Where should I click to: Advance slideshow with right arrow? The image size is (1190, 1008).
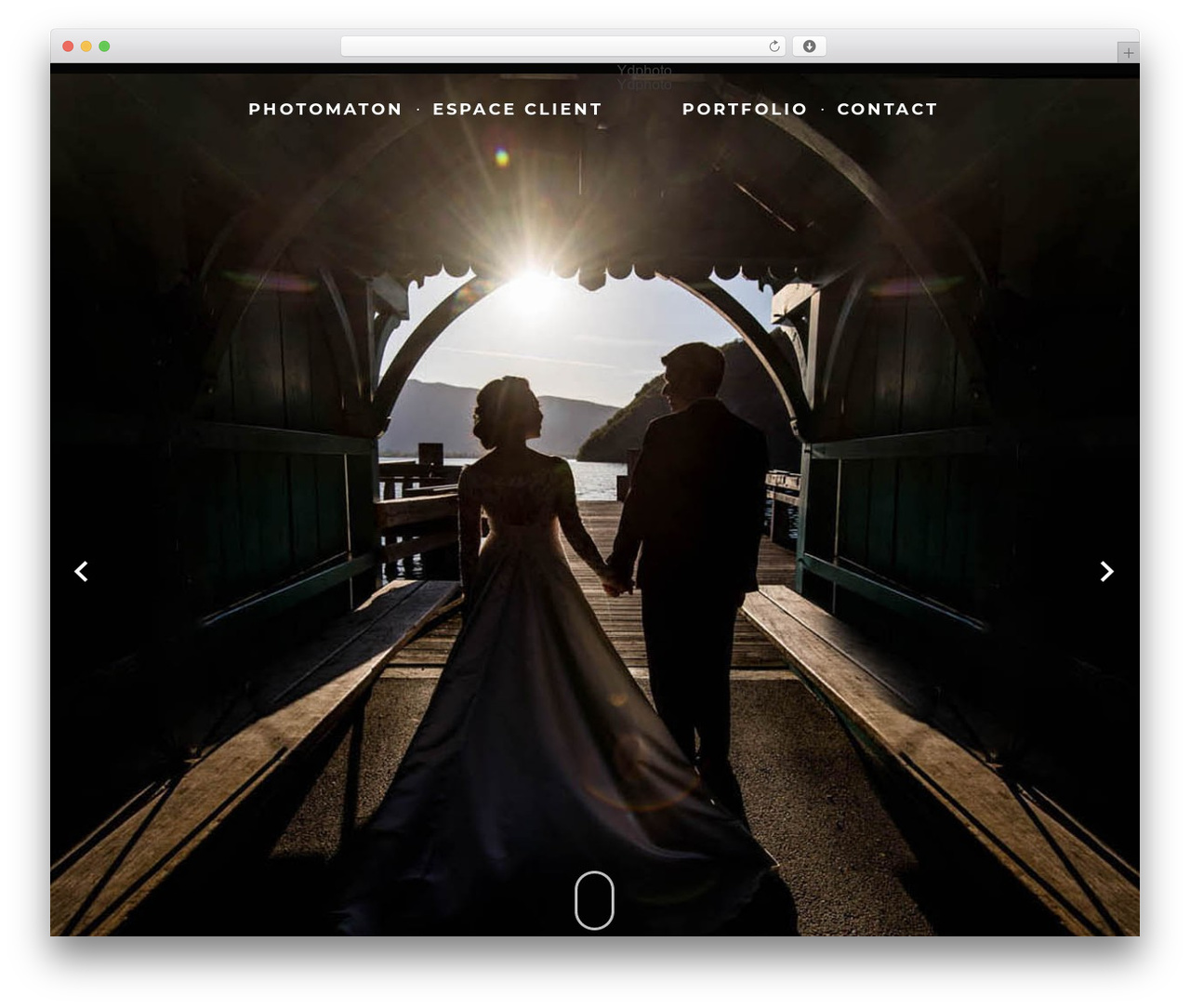tap(1106, 571)
